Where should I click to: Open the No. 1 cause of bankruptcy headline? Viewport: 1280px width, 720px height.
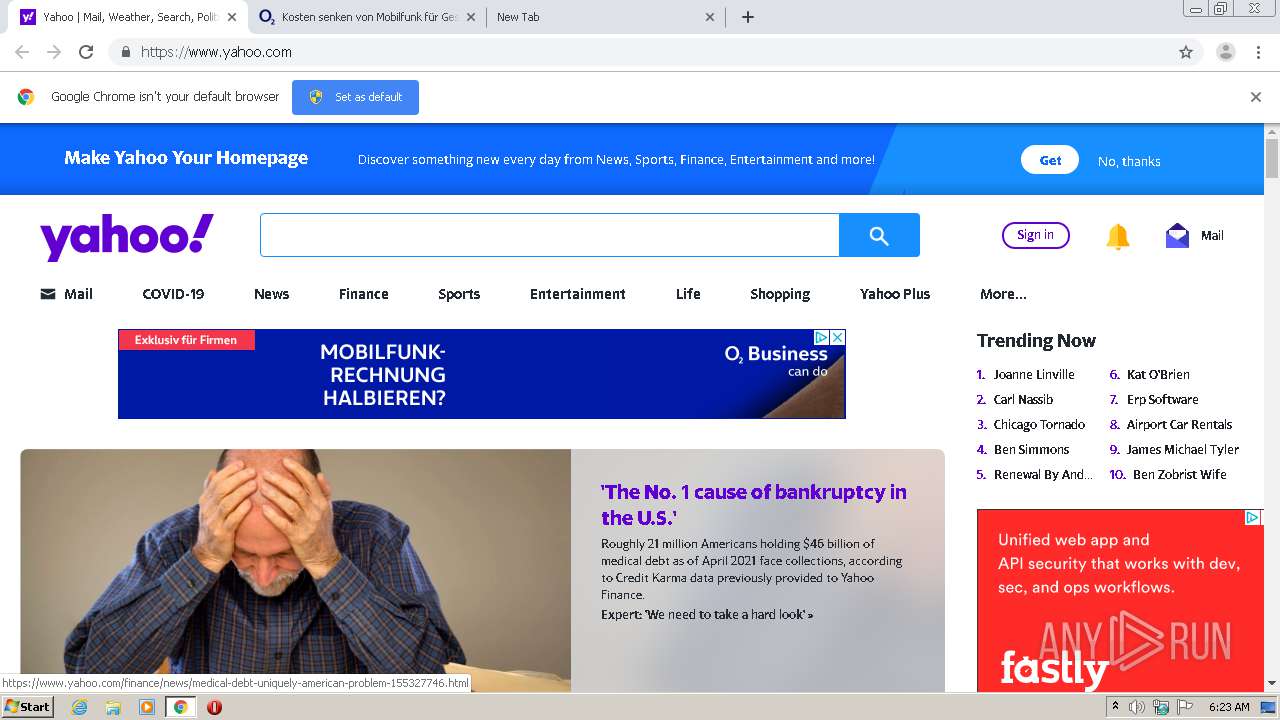[753, 505]
